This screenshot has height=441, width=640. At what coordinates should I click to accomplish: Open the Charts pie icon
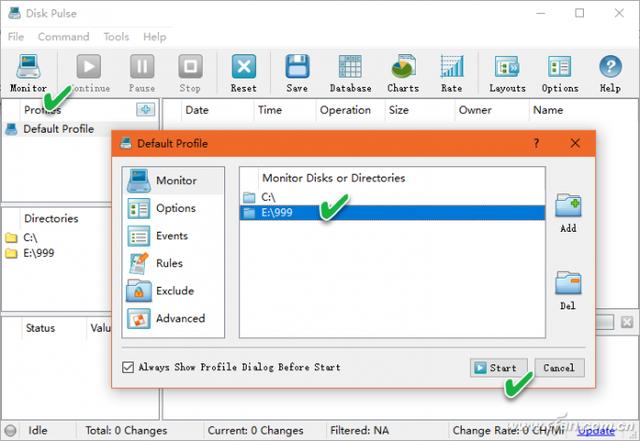pos(403,66)
